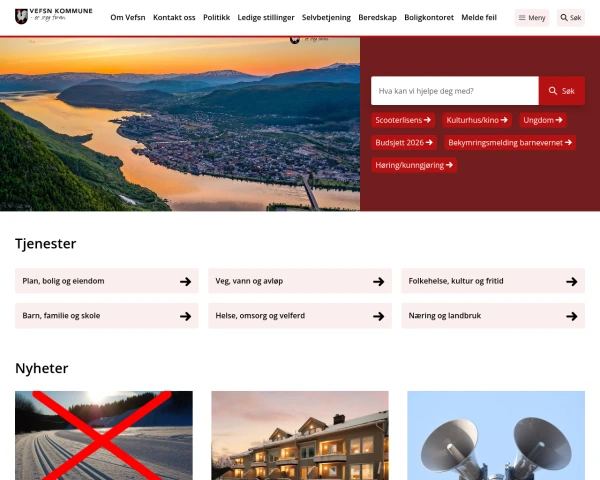Click the arrow on Plan, bolig og eiendom
This screenshot has width=600, height=480.
(186, 281)
